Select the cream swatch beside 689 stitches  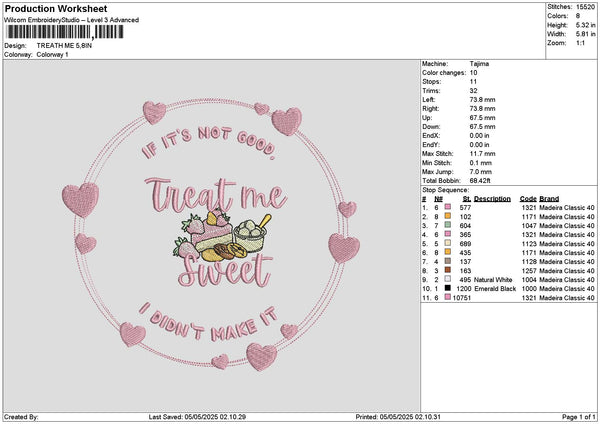point(447,243)
